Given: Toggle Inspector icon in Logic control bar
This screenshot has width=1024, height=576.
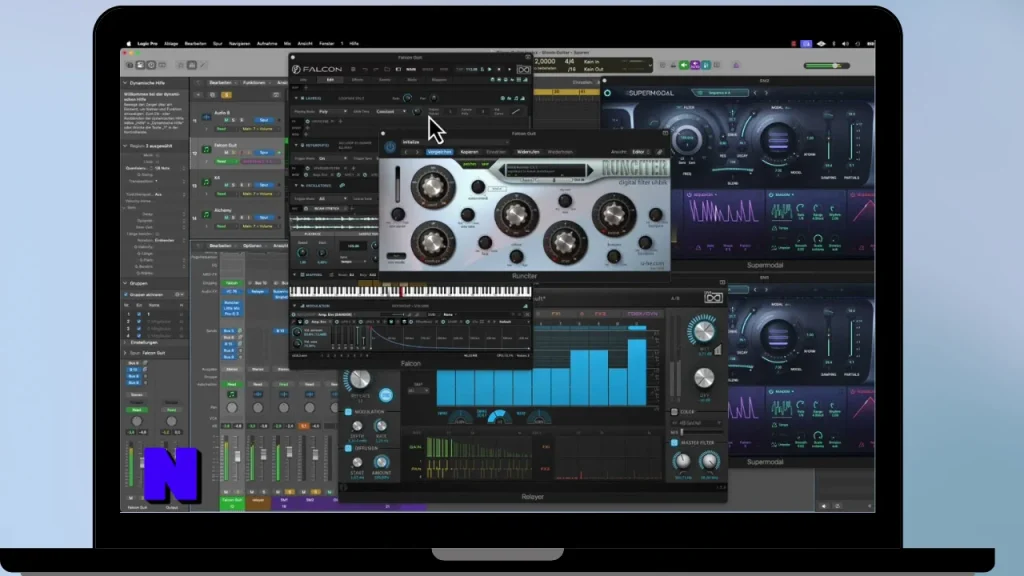Looking at the screenshot, I should click(x=140, y=65).
